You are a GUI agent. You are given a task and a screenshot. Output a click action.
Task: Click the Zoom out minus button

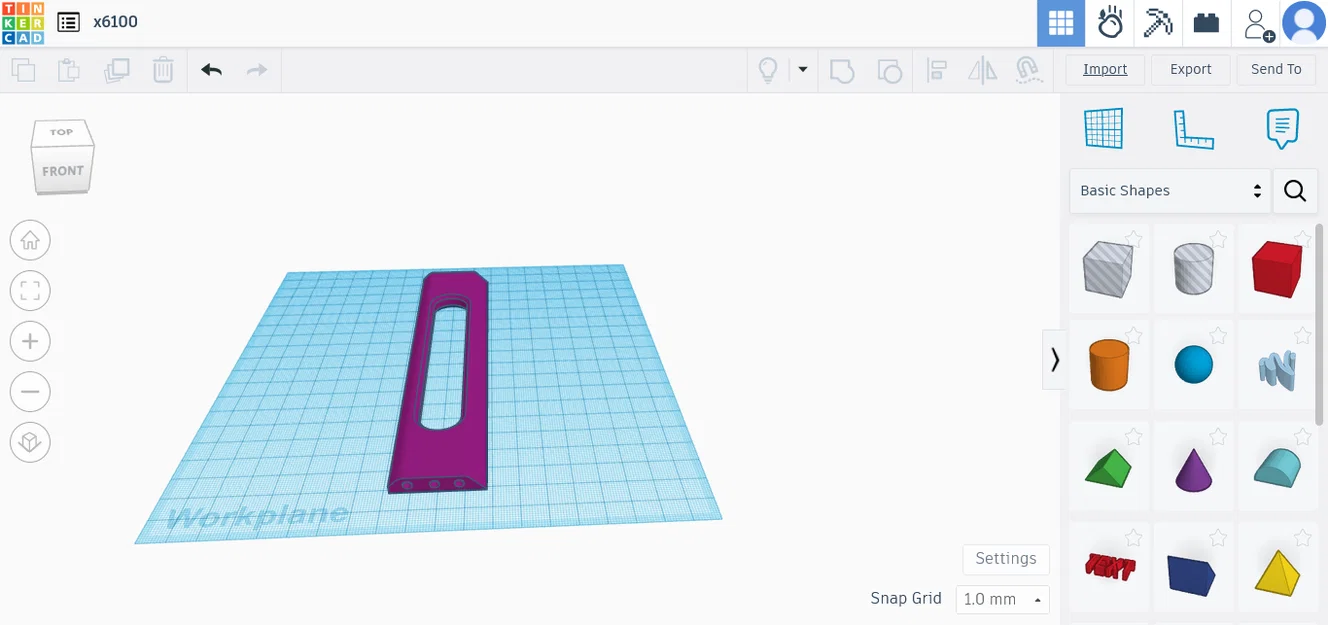coord(30,391)
